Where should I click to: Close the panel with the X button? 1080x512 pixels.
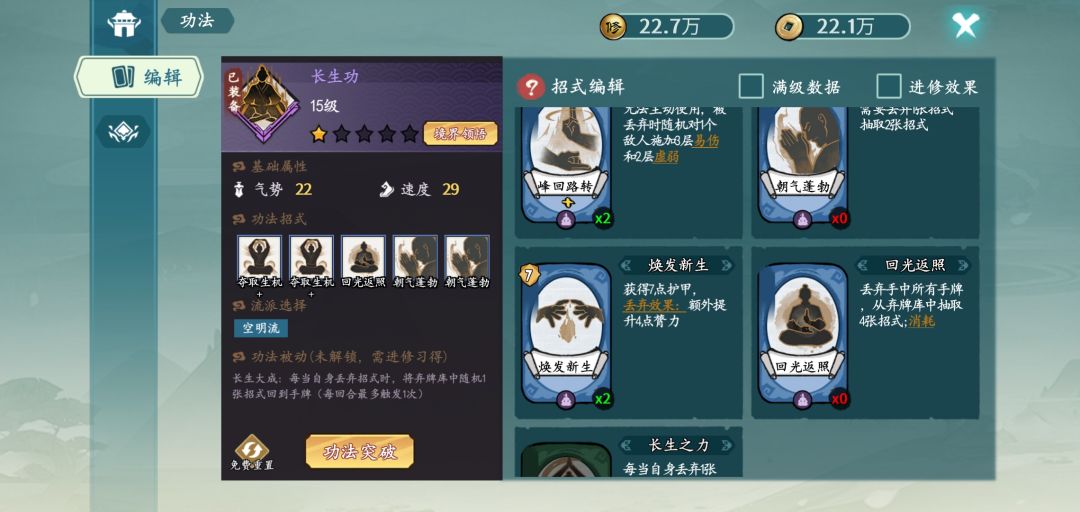coord(966,25)
